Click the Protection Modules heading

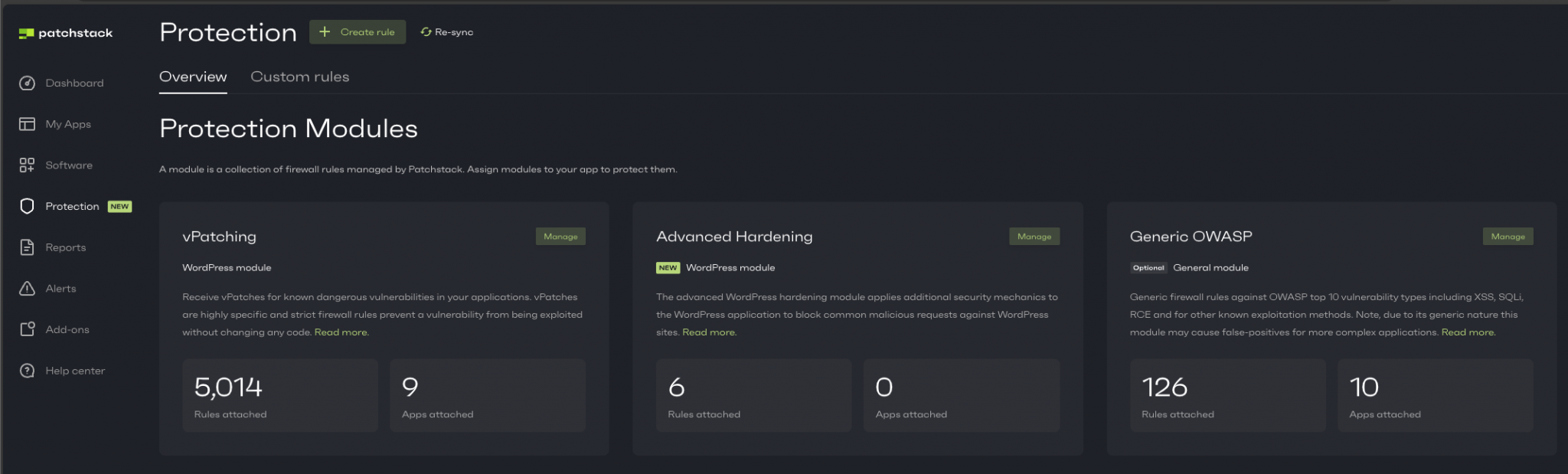tap(289, 129)
